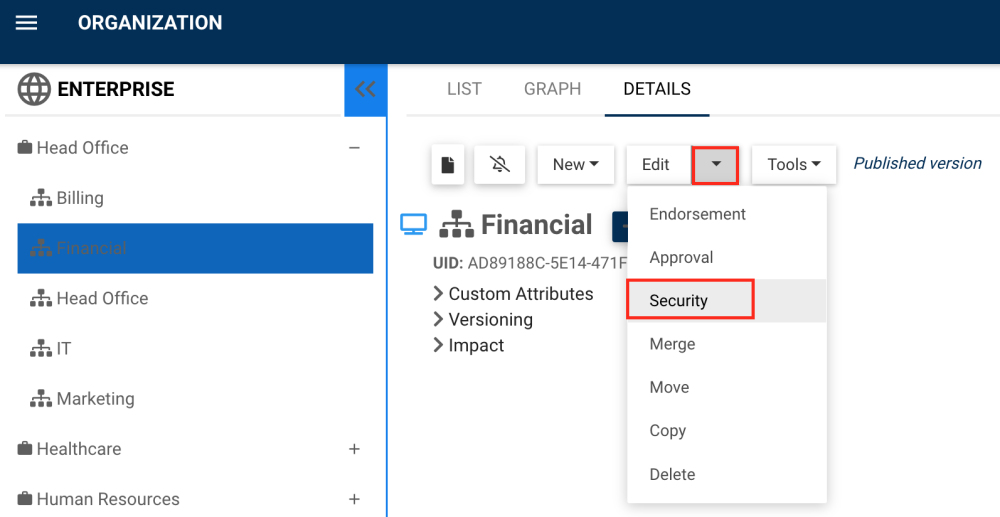Click the Healthcare briefcase icon
The width and height of the screenshot is (1000, 517).
click(25, 449)
